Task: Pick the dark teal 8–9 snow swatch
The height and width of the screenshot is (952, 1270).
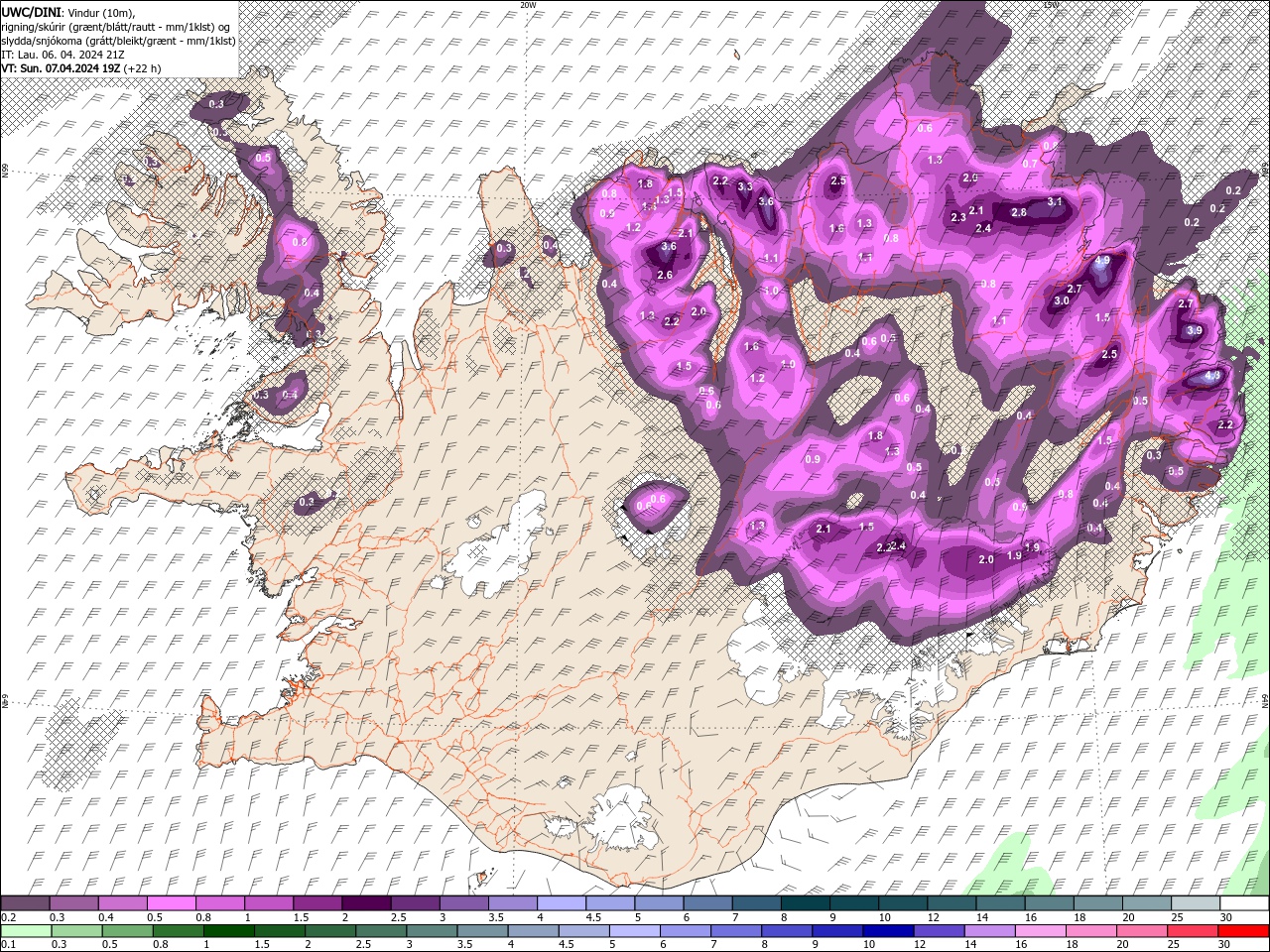Action: [805, 903]
